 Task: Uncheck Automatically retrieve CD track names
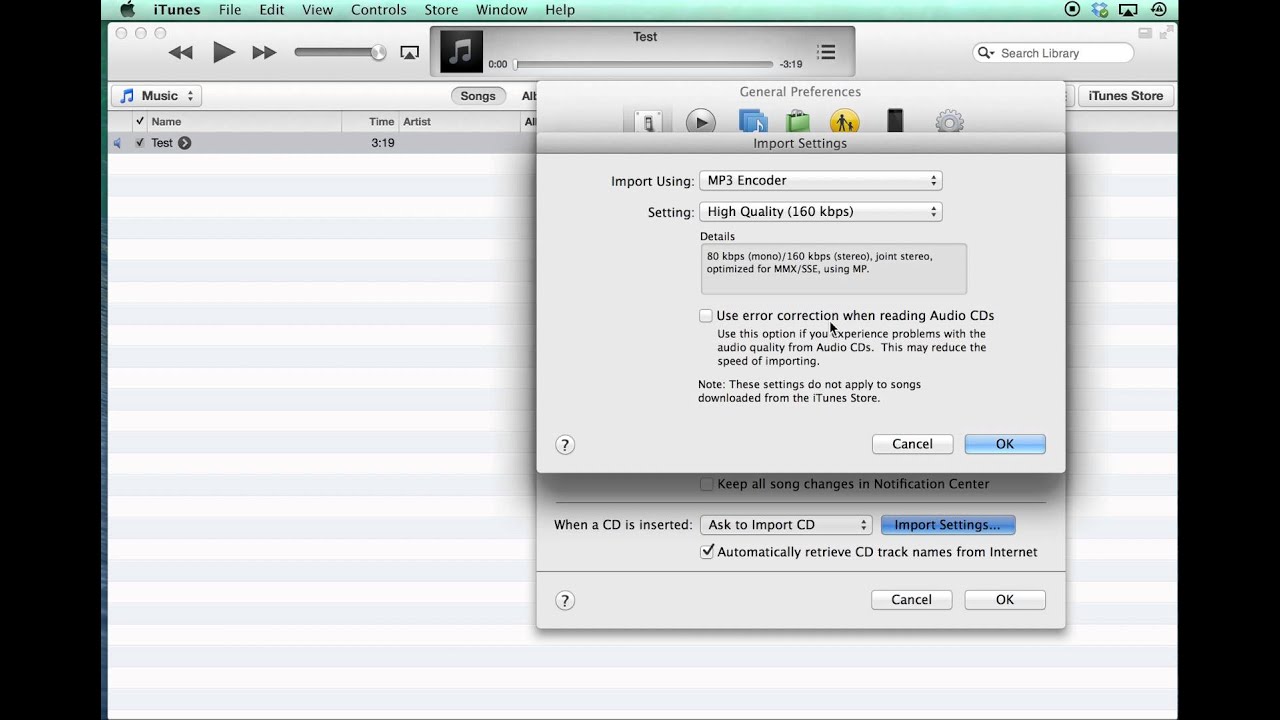707,552
